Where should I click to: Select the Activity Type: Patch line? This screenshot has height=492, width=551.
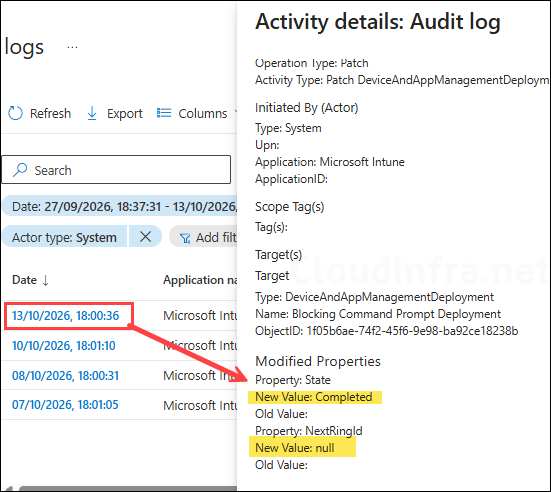pos(402,80)
